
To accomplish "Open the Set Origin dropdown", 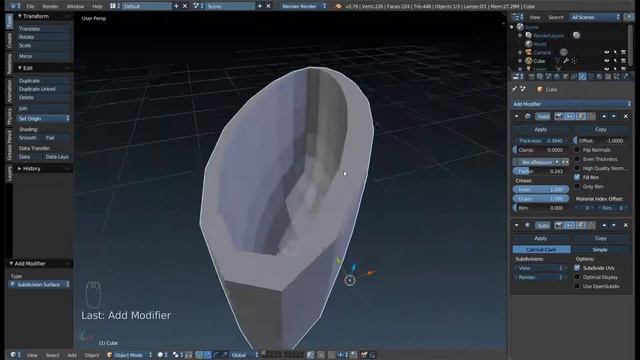I will pyautogui.click(x=43, y=118).
